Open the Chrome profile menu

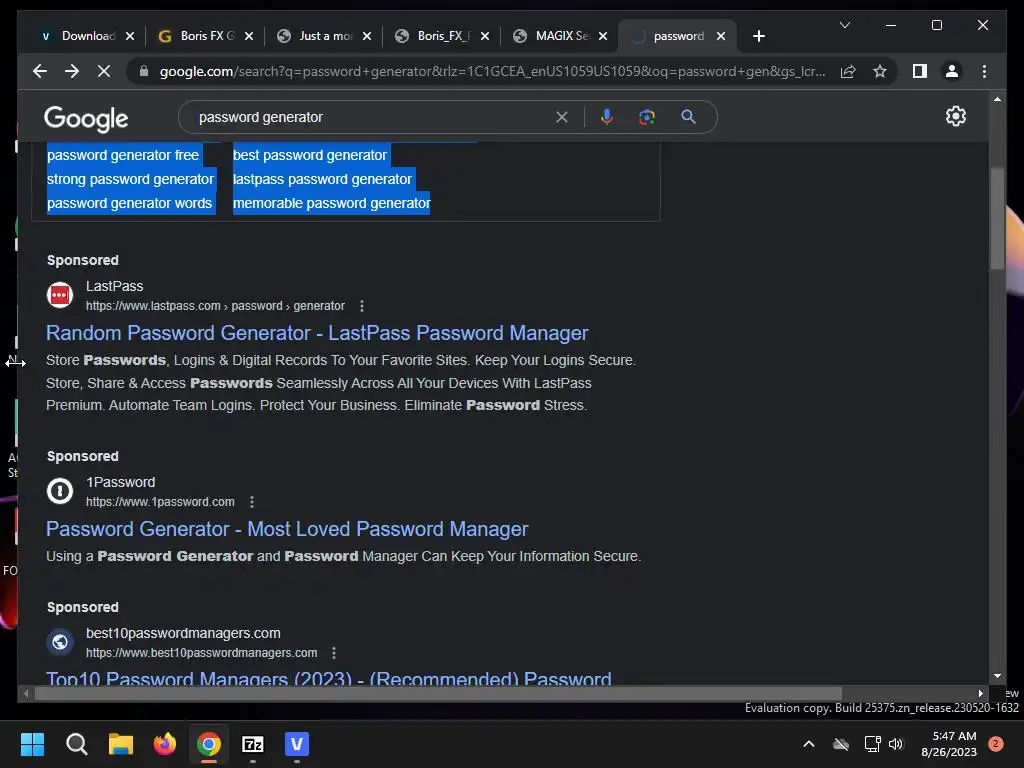click(952, 71)
